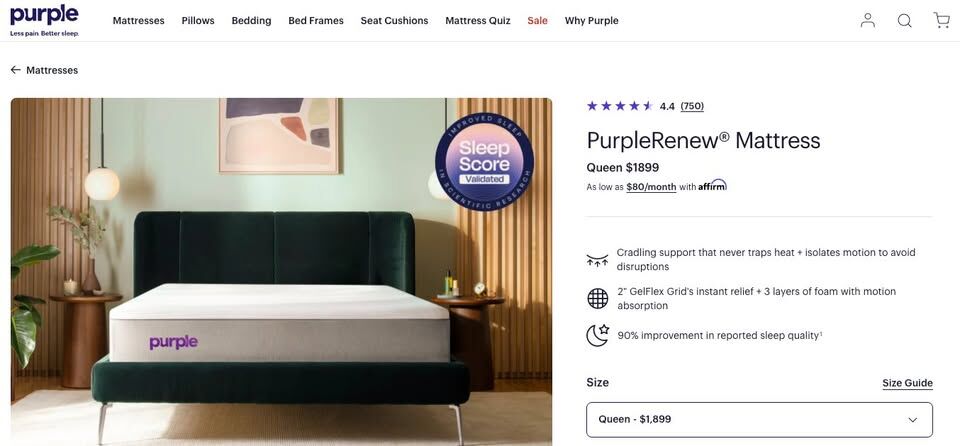The width and height of the screenshot is (960, 446).
Task: Click the GelFlex Grid globe icon
Action: 598,298
